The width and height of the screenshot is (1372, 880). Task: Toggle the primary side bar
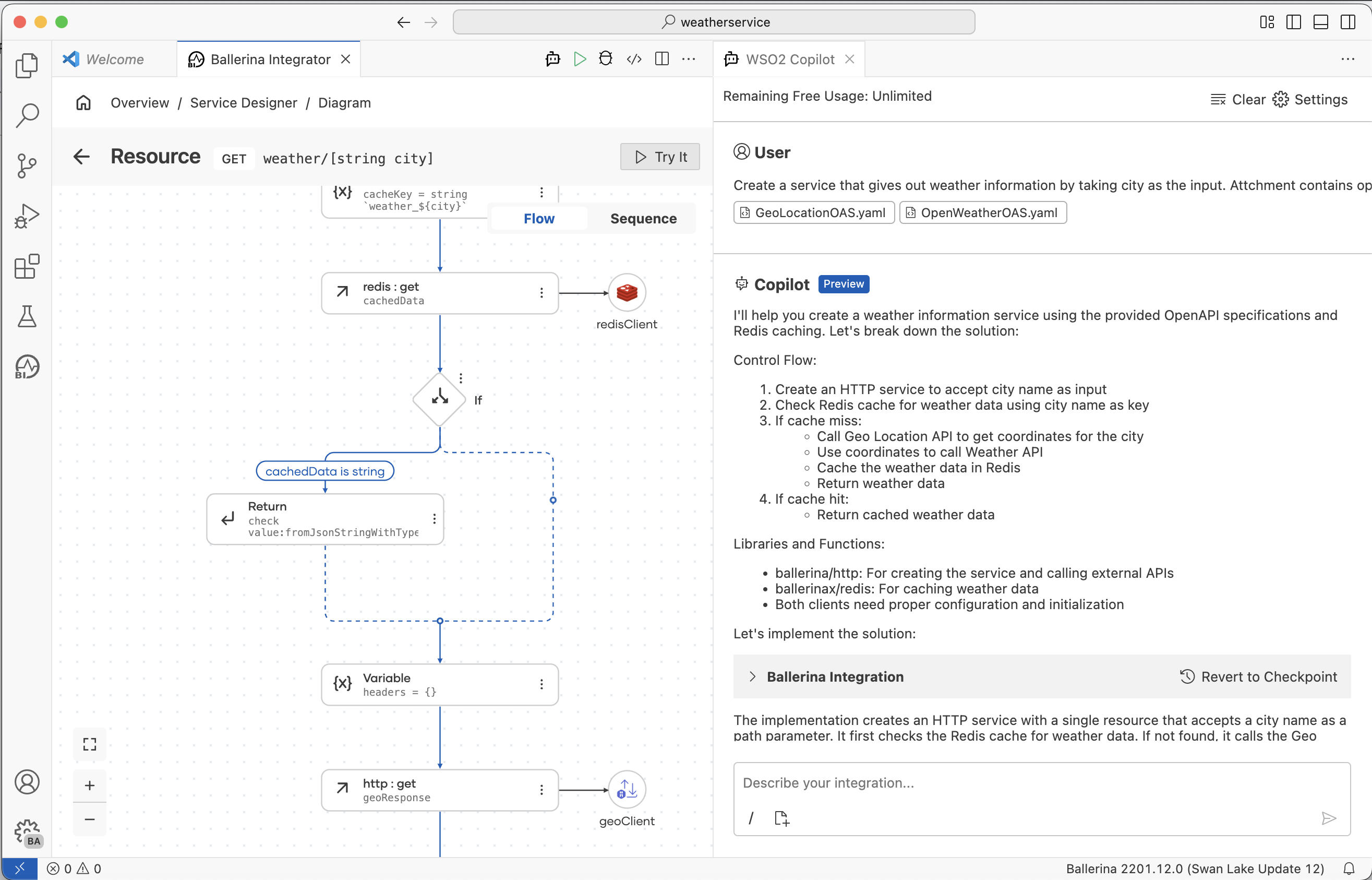pyautogui.click(x=1294, y=22)
